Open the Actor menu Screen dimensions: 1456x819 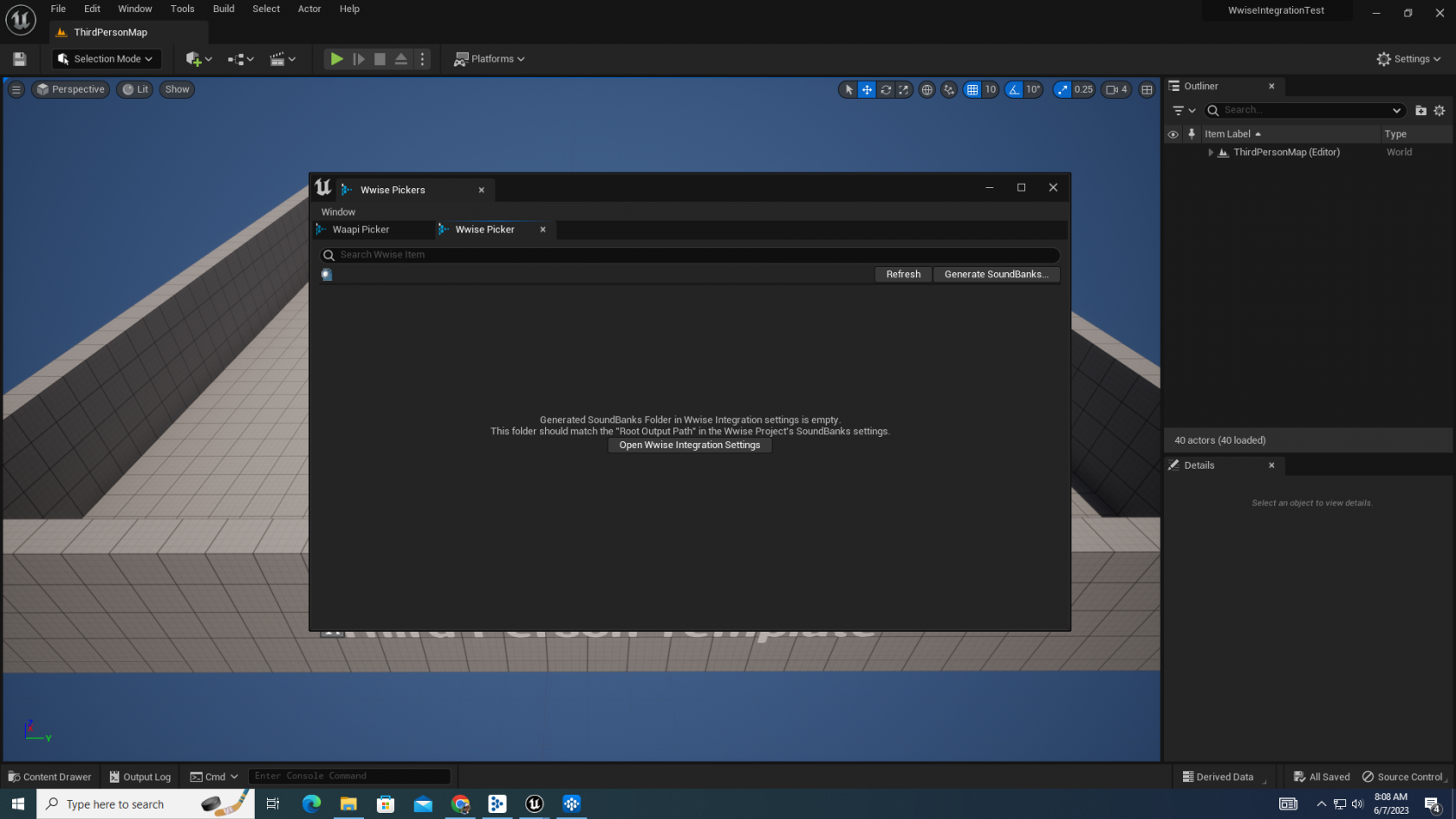click(309, 9)
